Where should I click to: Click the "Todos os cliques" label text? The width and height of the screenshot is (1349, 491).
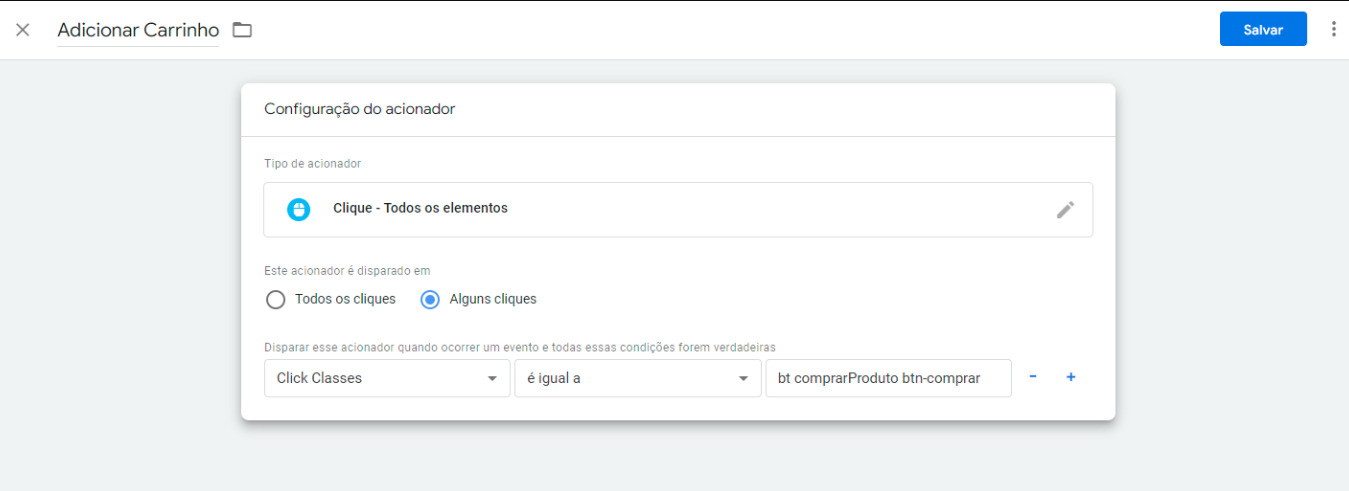pyautogui.click(x=345, y=299)
